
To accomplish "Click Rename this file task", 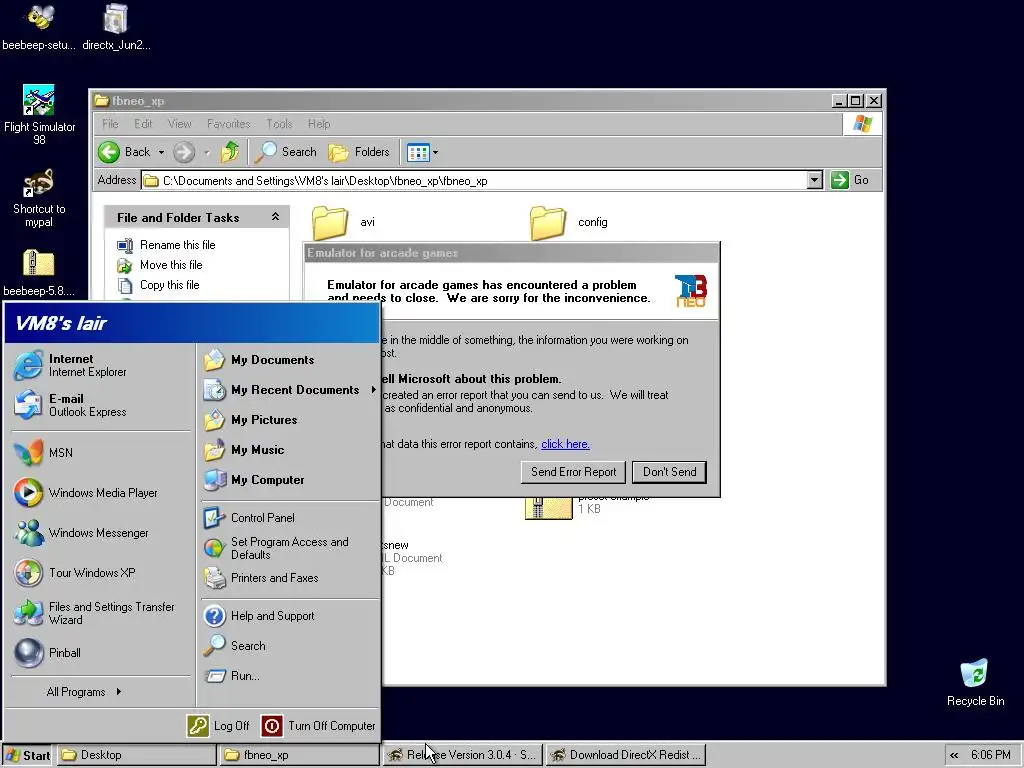I will 166,245.
